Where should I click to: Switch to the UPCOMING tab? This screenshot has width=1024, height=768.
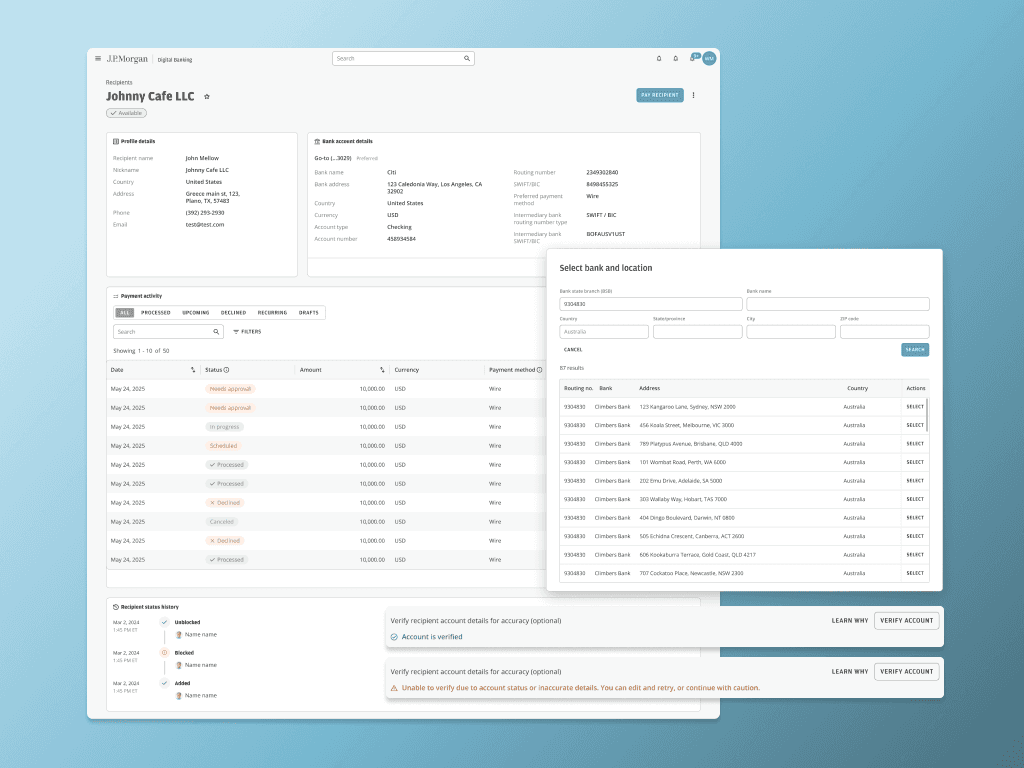coord(196,313)
